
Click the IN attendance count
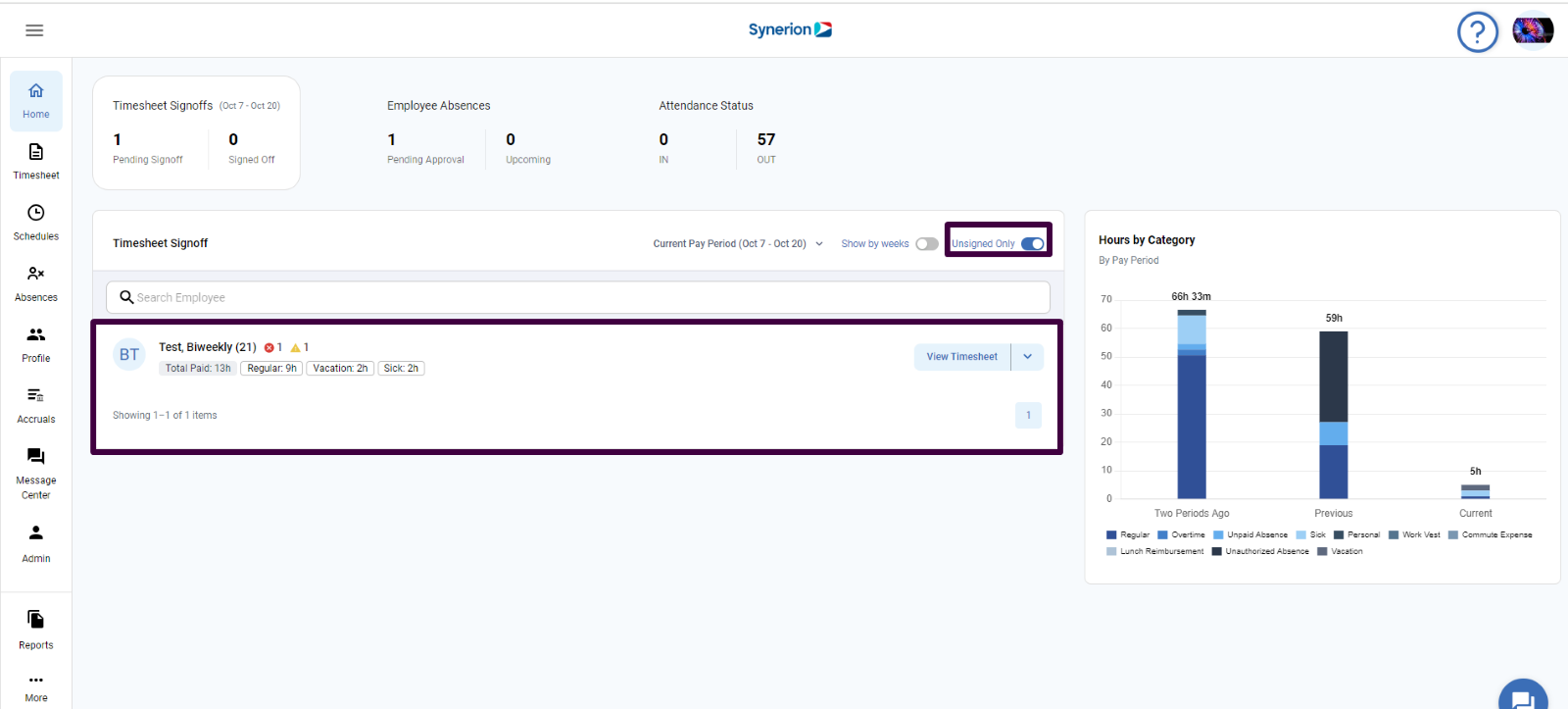pos(663,139)
